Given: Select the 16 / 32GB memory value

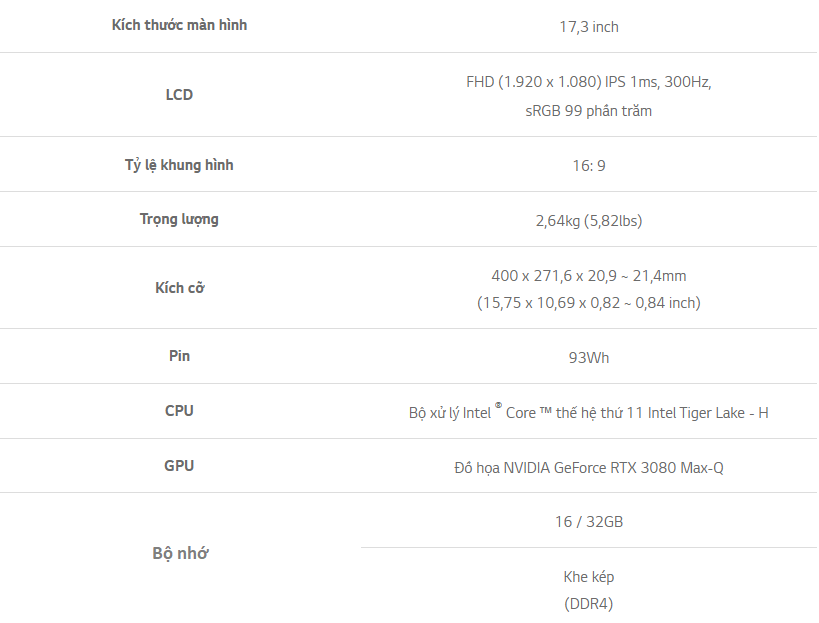Looking at the screenshot, I should click(x=589, y=522).
